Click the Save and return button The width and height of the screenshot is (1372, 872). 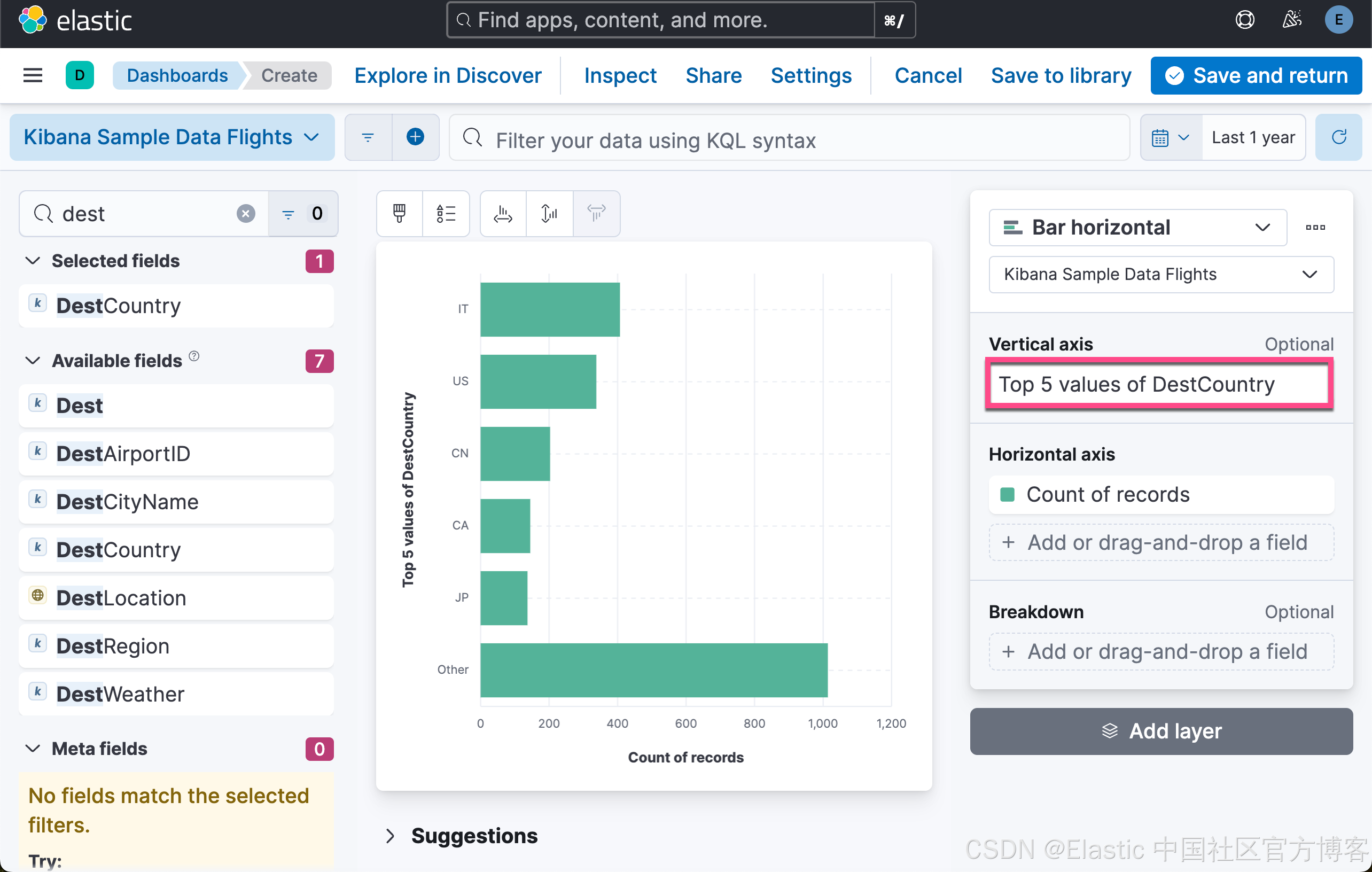(x=1256, y=75)
